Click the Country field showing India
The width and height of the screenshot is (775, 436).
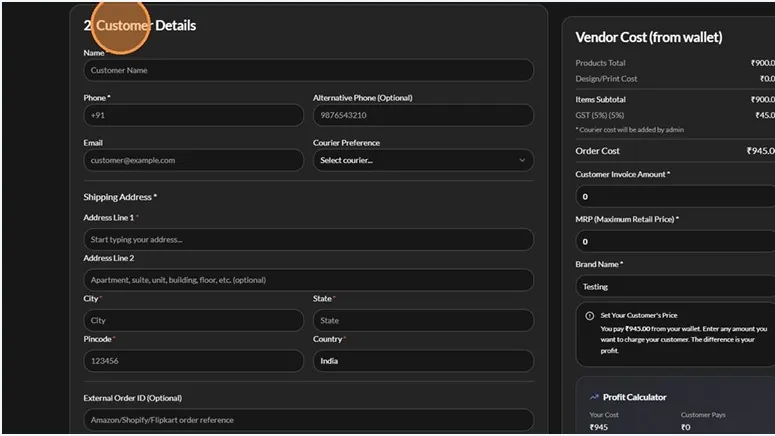point(423,361)
